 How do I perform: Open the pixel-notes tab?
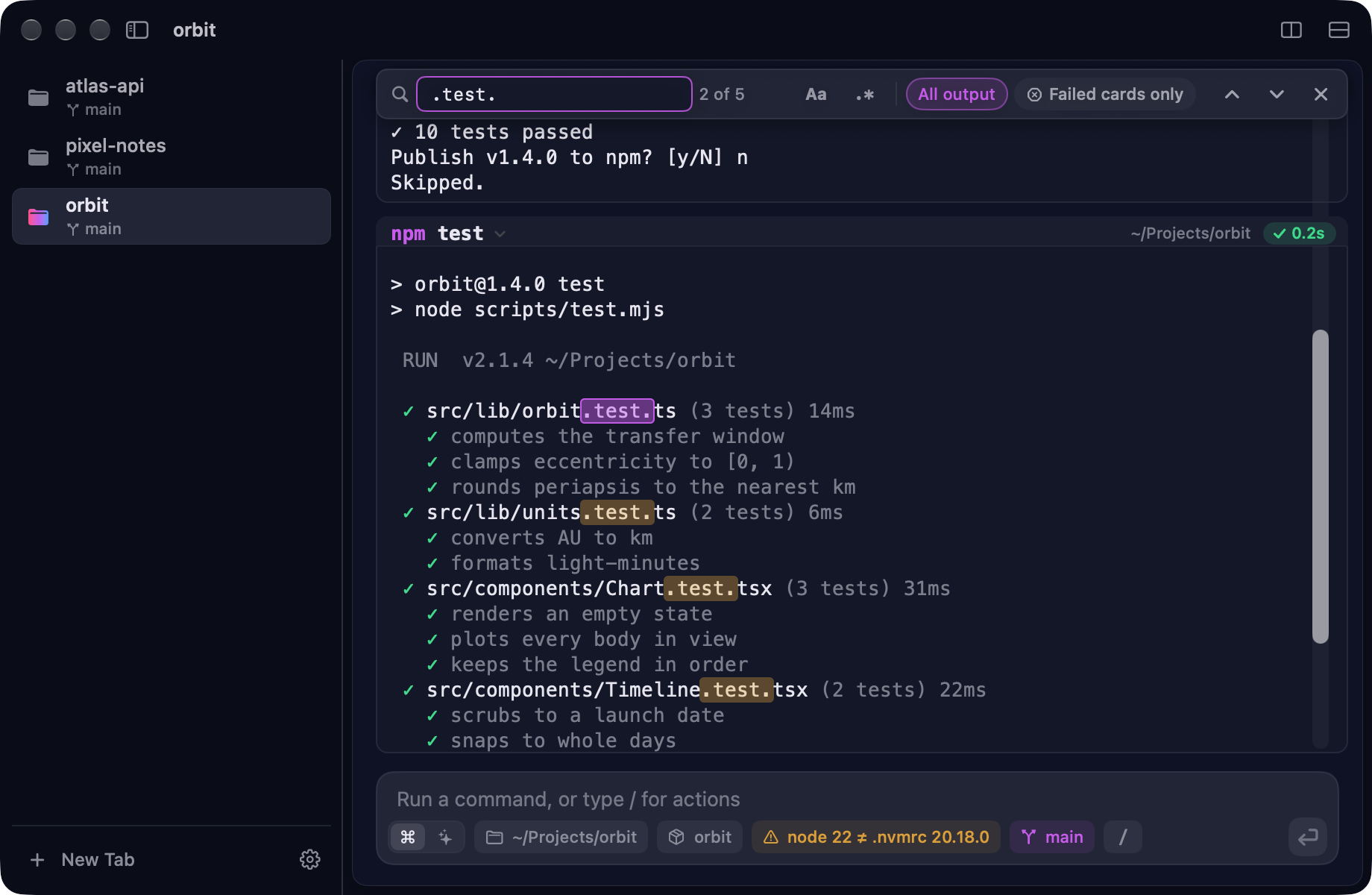171,157
